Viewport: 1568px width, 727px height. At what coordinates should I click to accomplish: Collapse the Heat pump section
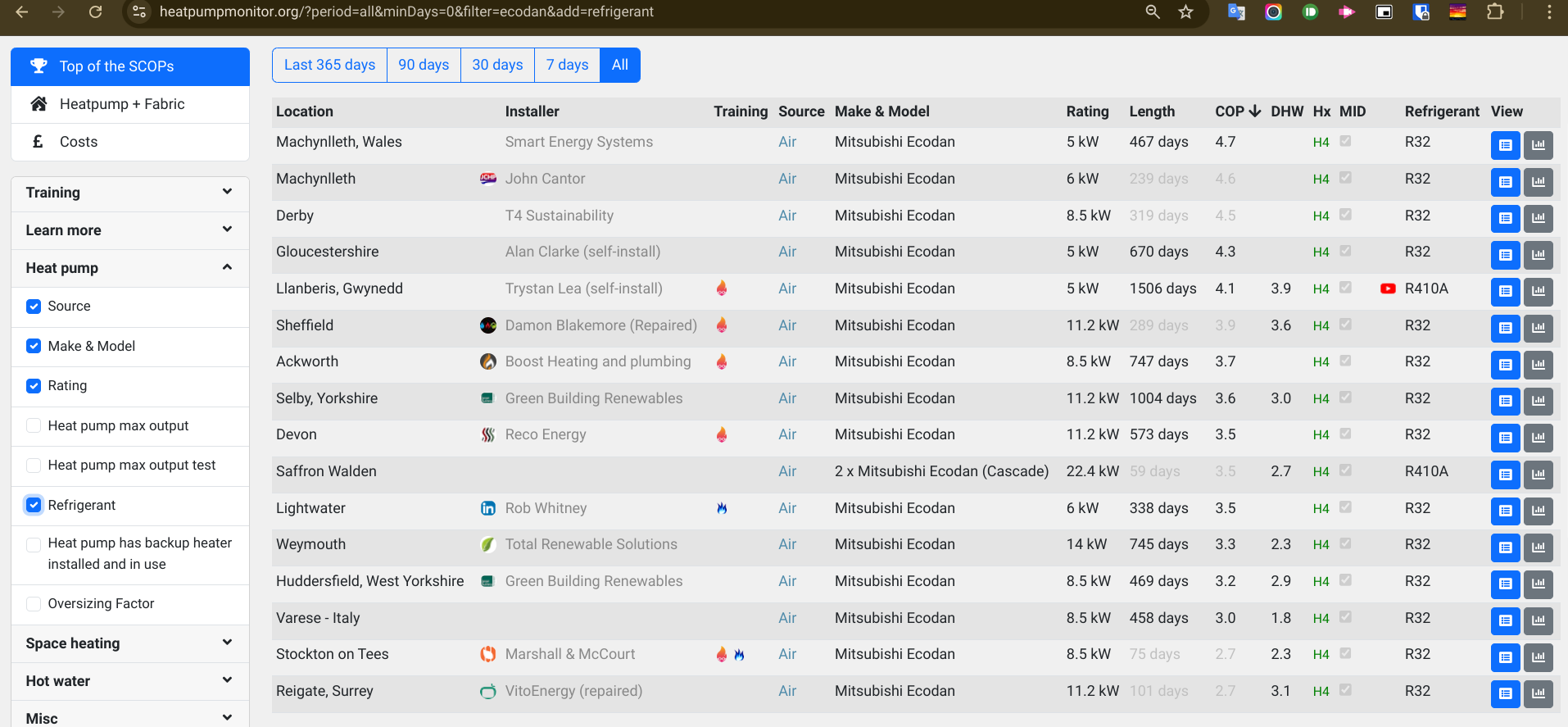130,268
